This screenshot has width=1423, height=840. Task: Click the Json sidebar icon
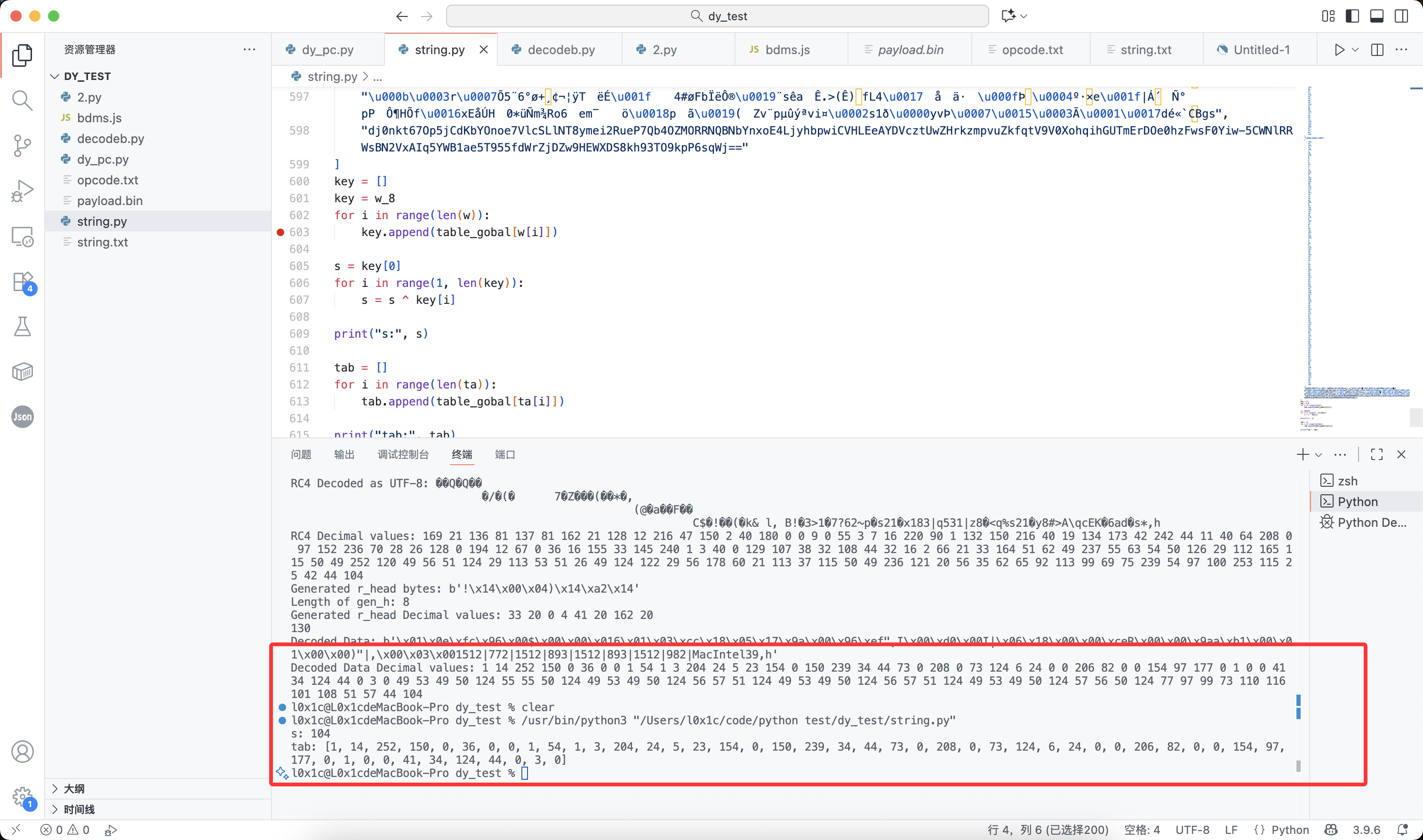click(x=22, y=417)
